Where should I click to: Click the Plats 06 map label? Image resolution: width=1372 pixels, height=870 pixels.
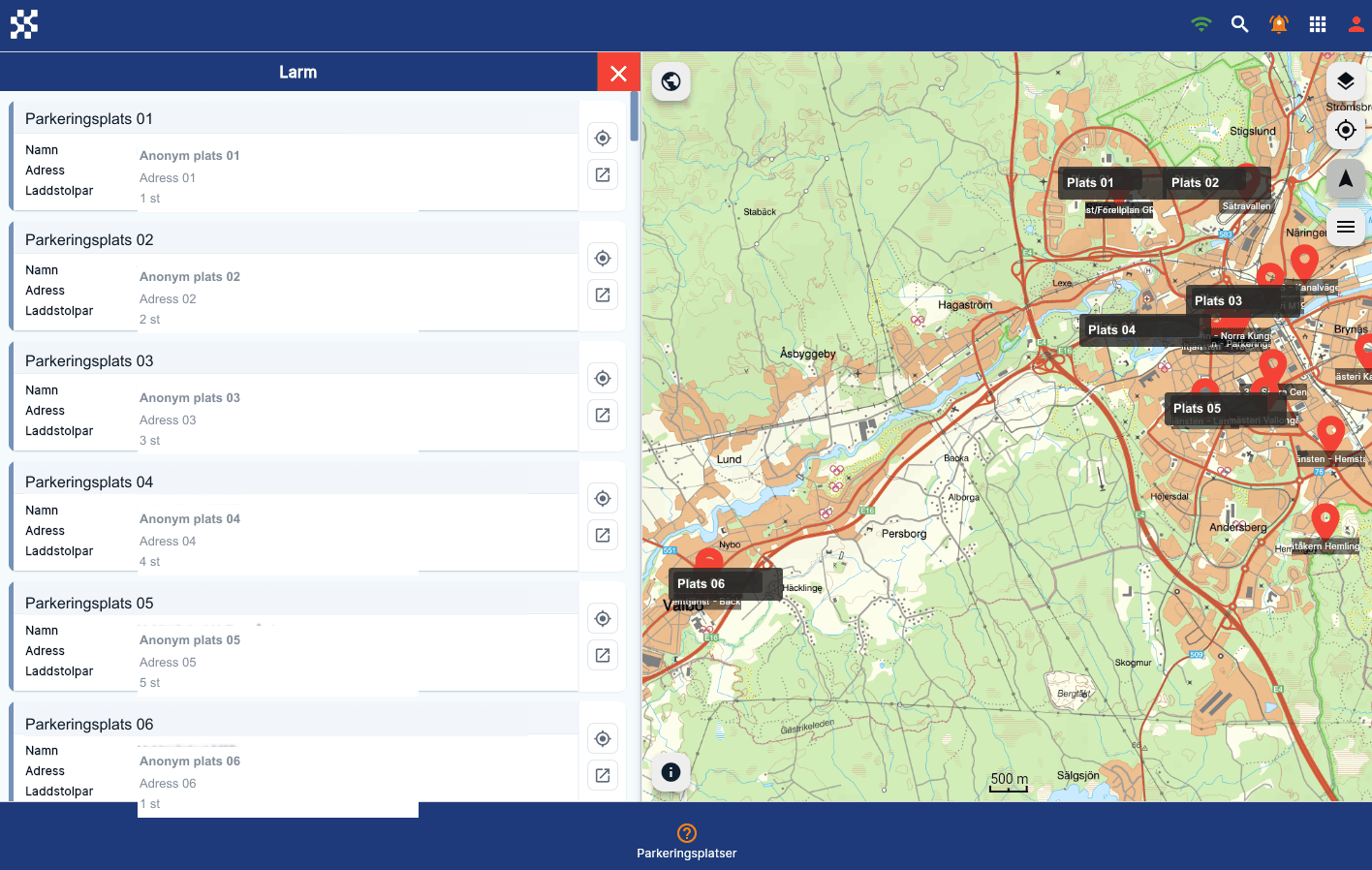point(702,583)
